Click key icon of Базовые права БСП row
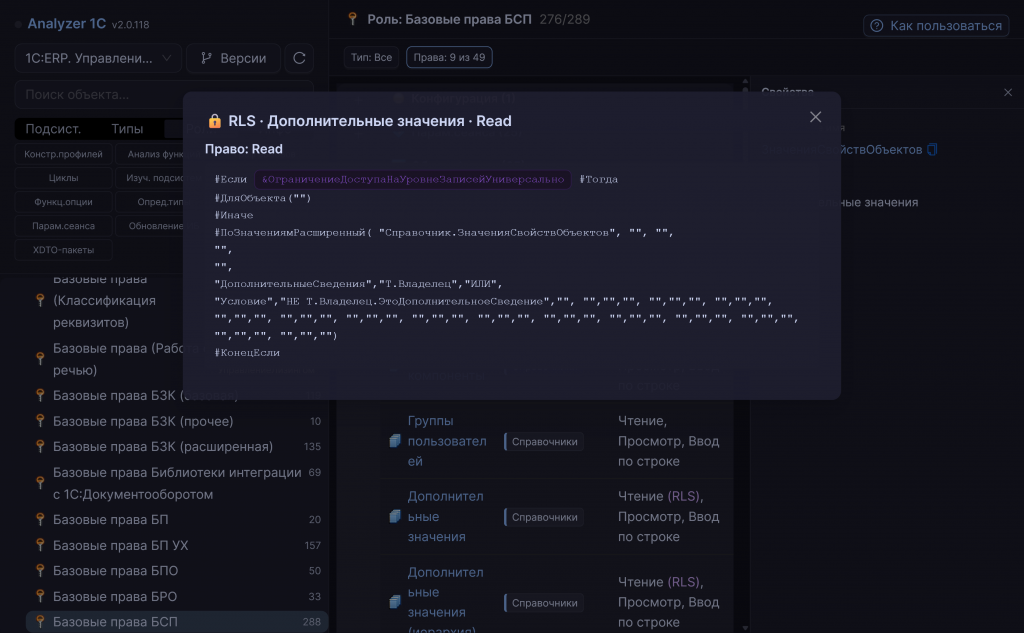The width and height of the screenshot is (1024, 633). [40, 622]
